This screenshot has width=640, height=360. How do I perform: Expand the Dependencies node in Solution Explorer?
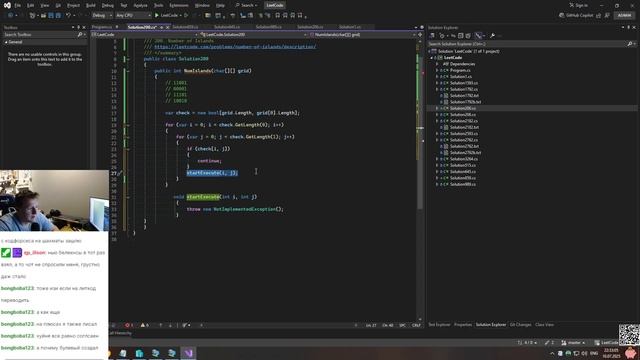[437, 64]
